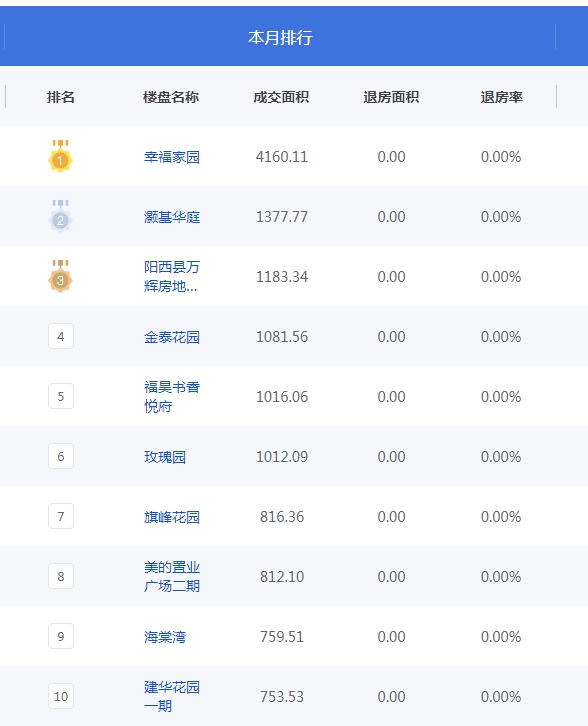The height and width of the screenshot is (726, 588).
Task: Open the 福昊书香悦府 property link
Action: point(172,396)
